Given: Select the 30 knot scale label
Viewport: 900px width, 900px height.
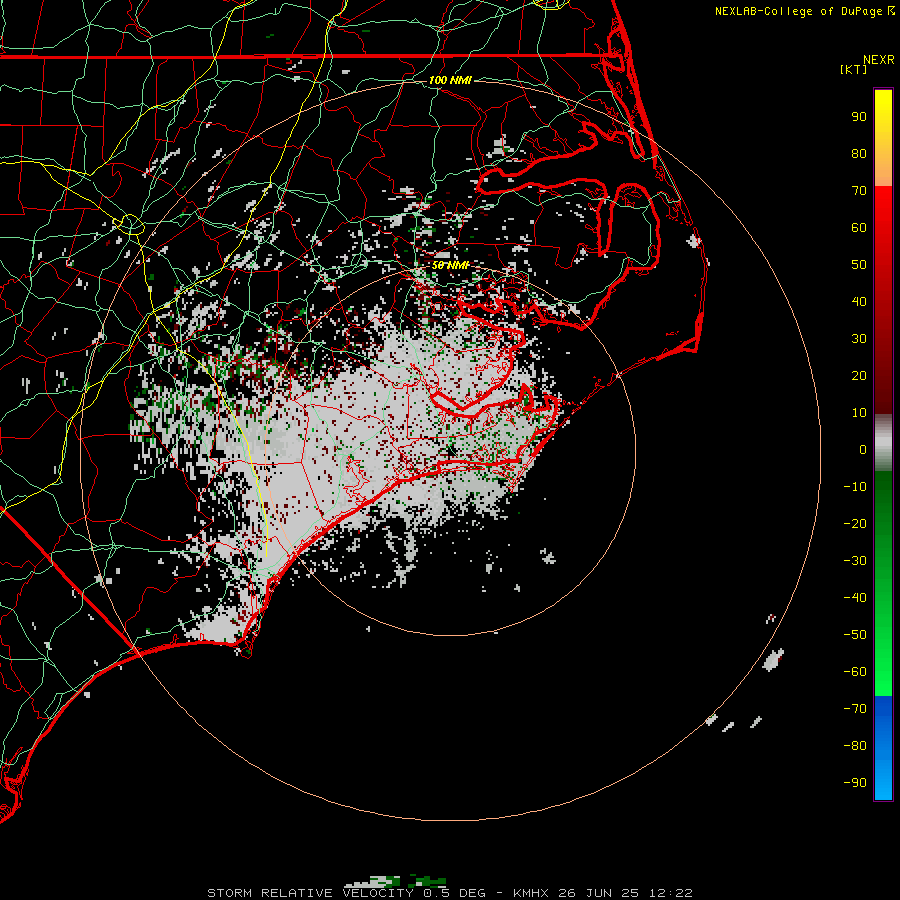Looking at the screenshot, I should 859,339.
